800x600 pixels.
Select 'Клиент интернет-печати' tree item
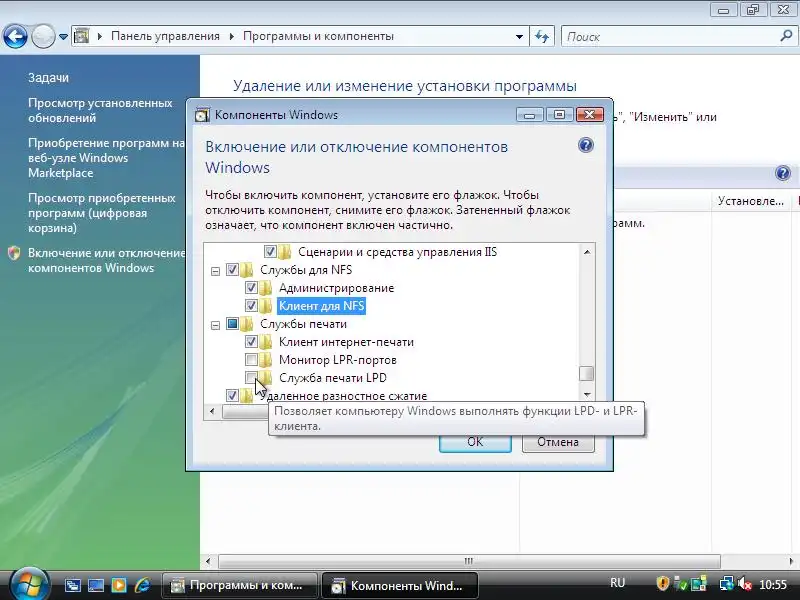tap(346, 342)
